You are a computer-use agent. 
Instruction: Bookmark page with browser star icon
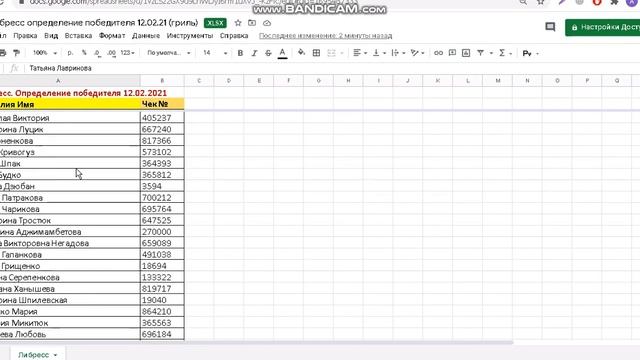pos(540,2)
